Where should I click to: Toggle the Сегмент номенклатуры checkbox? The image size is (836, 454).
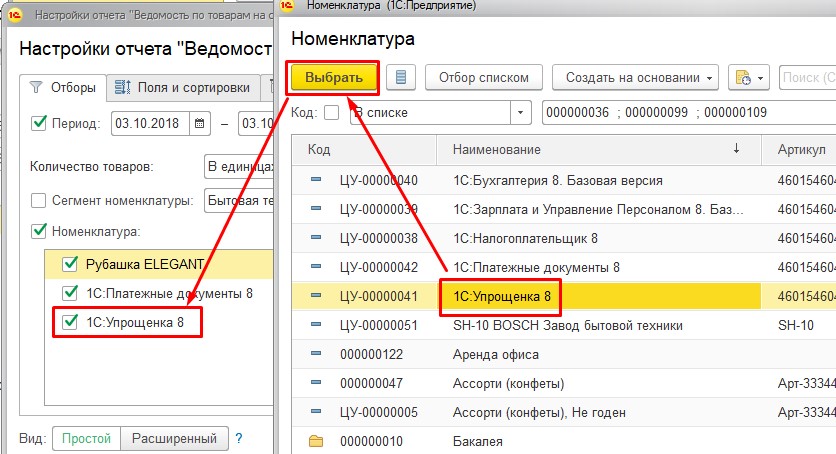pos(38,200)
